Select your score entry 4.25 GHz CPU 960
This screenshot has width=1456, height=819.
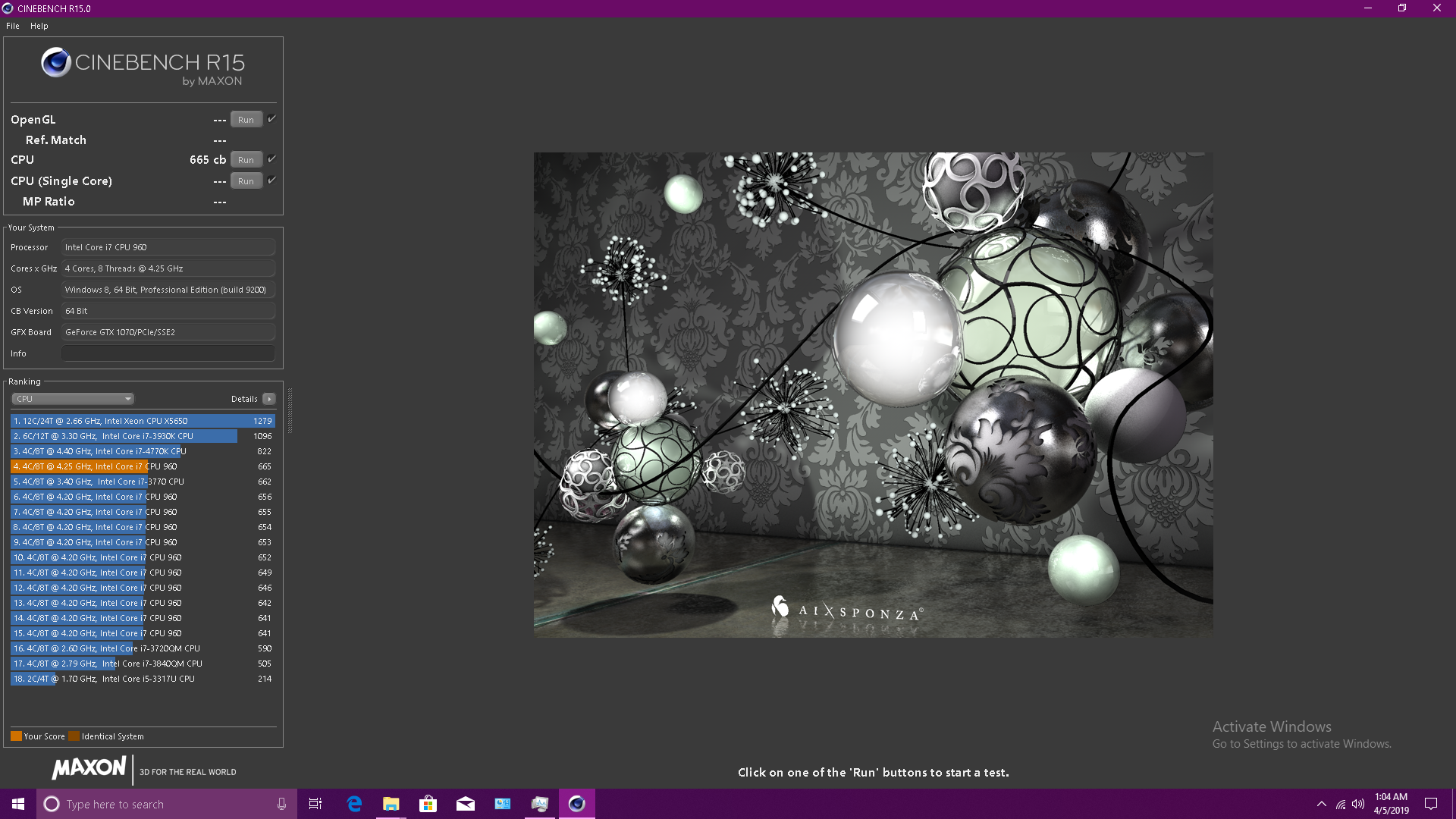pyautogui.click(x=143, y=466)
